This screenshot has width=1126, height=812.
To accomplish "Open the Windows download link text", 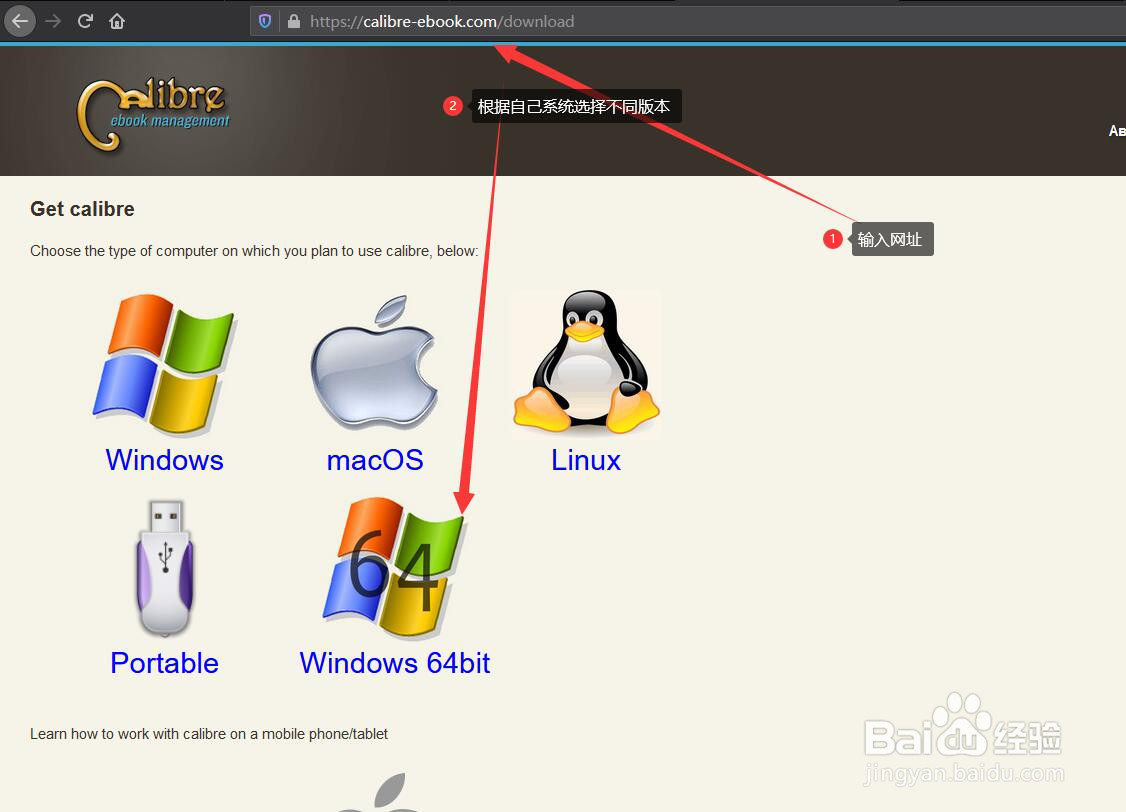I will pos(164,460).
